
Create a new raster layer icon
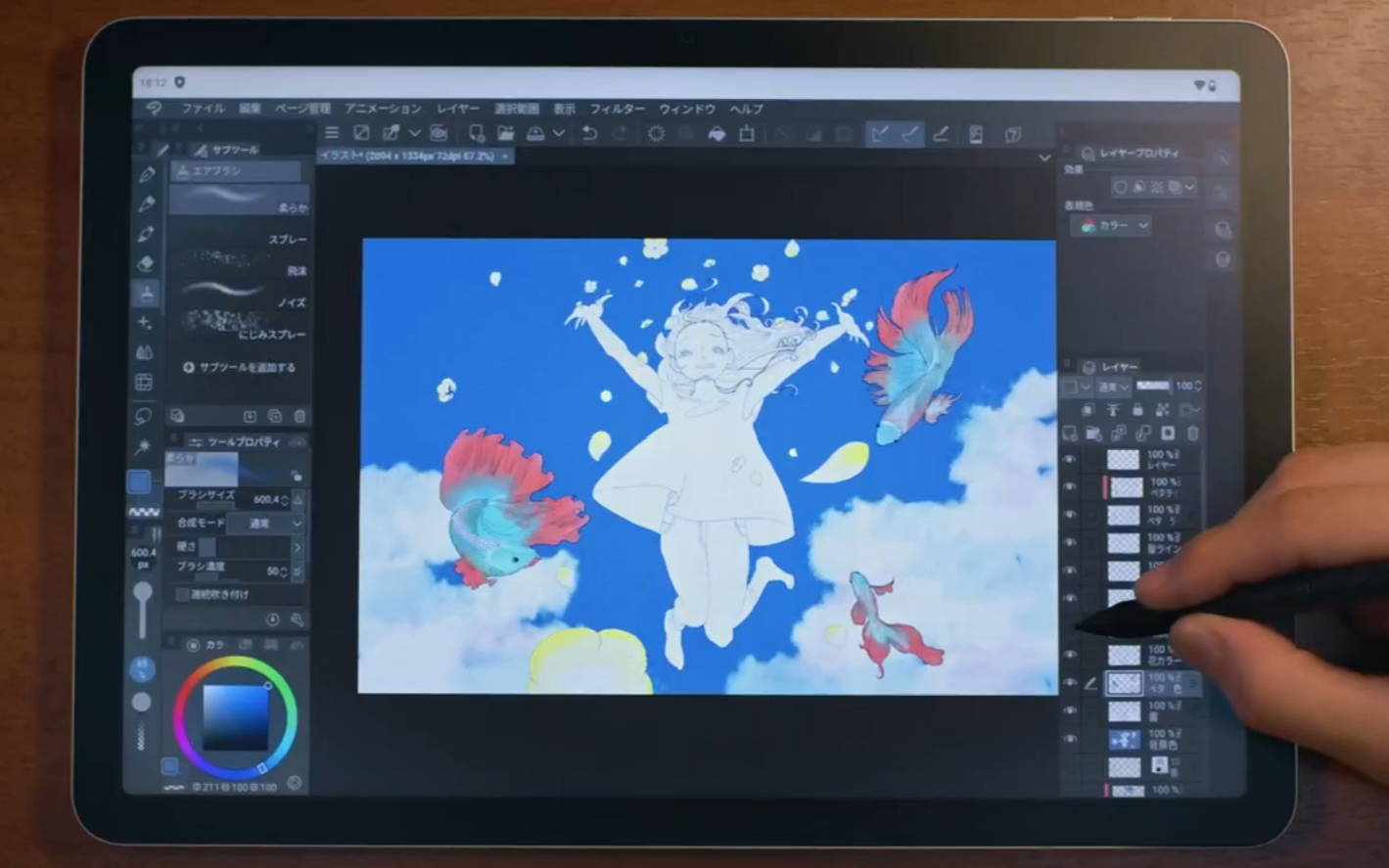tap(1070, 434)
